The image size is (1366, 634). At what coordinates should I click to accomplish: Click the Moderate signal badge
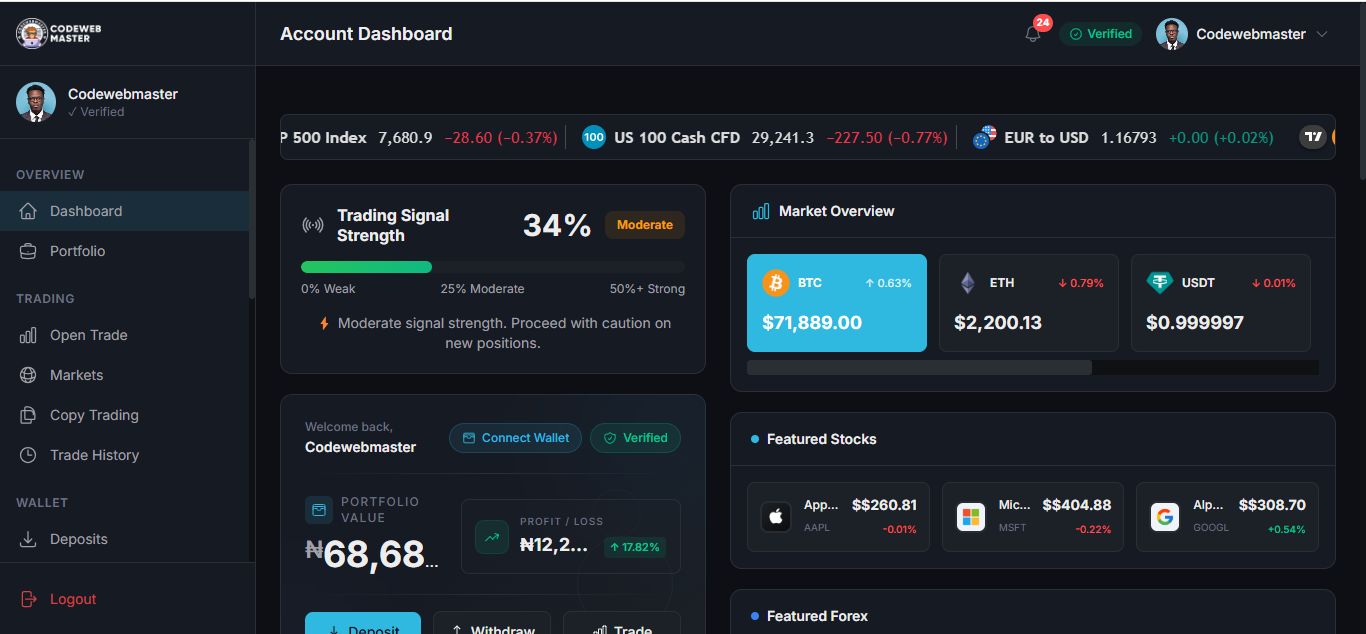pyautogui.click(x=645, y=225)
